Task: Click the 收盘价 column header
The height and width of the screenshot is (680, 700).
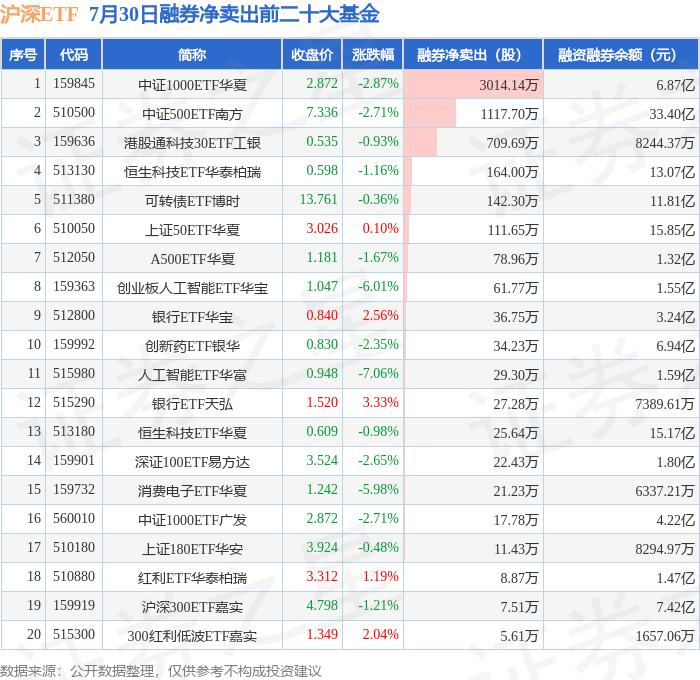Action: (x=312, y=54)
